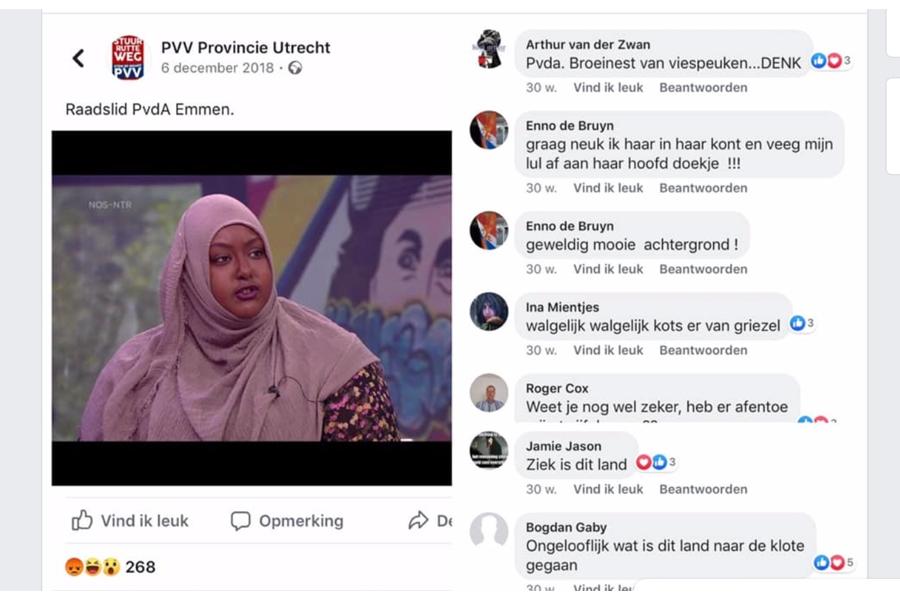View reactions on Ina Mientjes' comment
The image size is (900, 600).
pyautogui.click(x=802, y=323)
